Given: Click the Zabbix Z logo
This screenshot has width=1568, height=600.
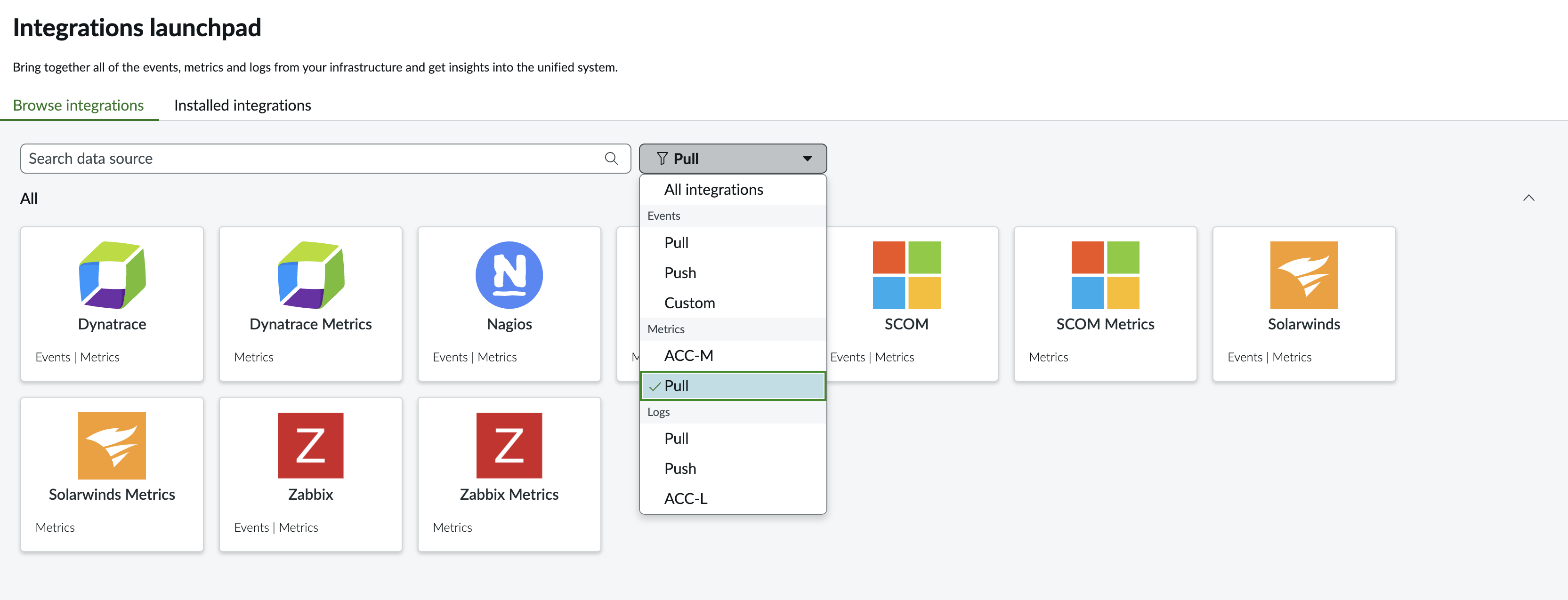Looking at the screenshot, I should (x=310, y=446).
